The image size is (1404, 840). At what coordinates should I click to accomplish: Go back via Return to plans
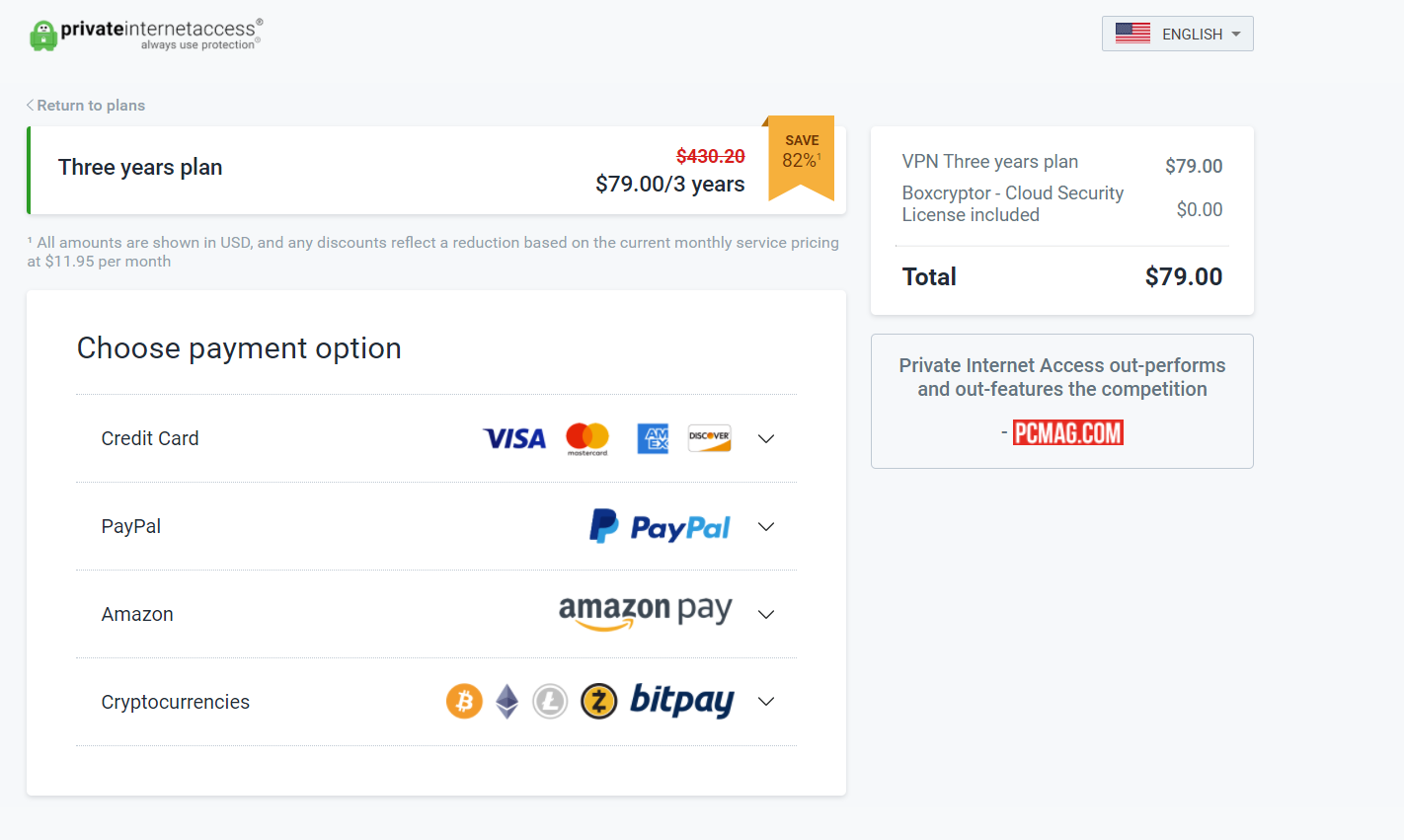pos(86,106)
